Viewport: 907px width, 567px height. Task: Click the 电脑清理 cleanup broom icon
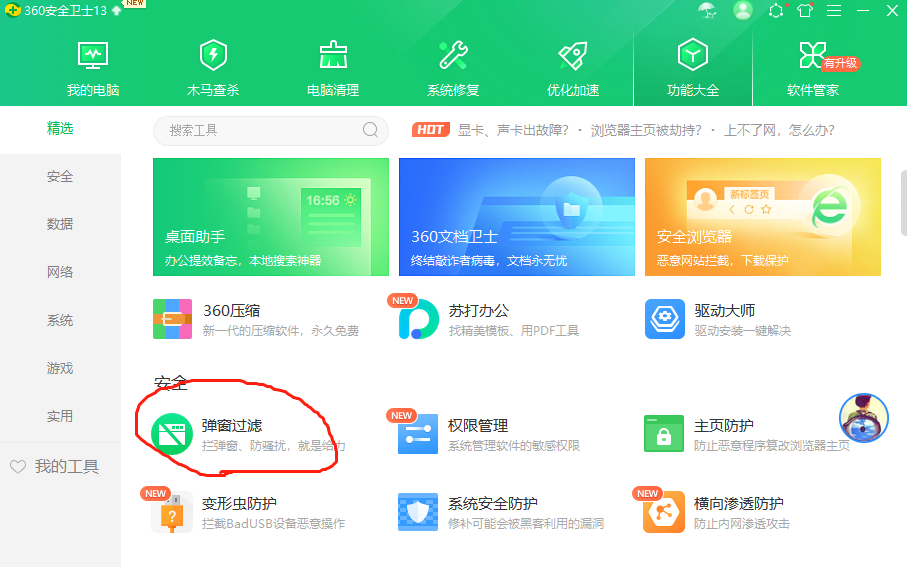click(x=333, y=56)
